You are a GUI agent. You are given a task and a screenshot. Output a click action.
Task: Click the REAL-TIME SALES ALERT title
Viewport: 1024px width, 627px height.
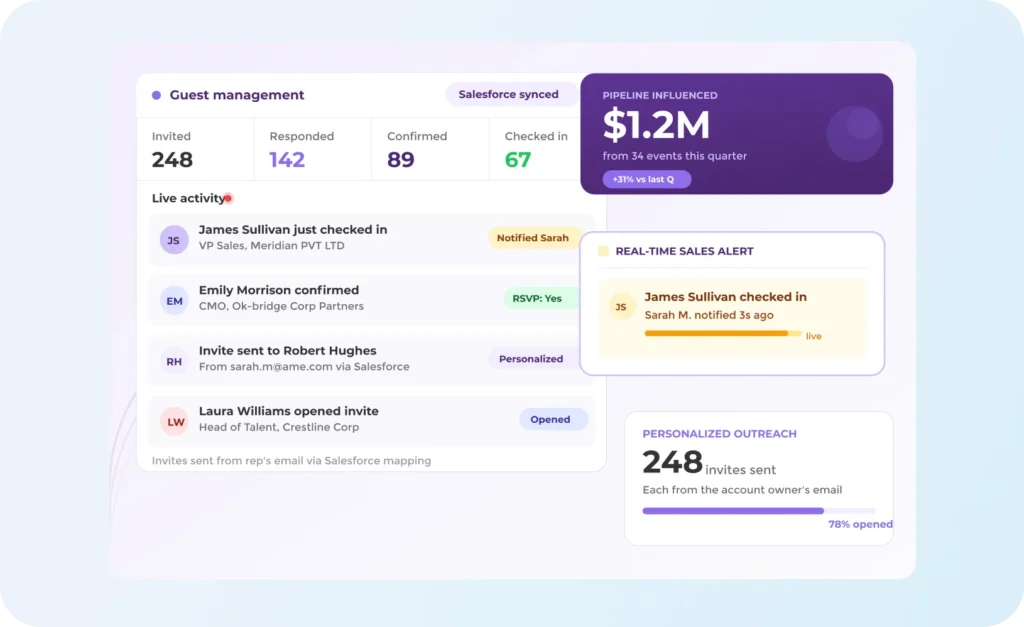(x=684, y=251)
